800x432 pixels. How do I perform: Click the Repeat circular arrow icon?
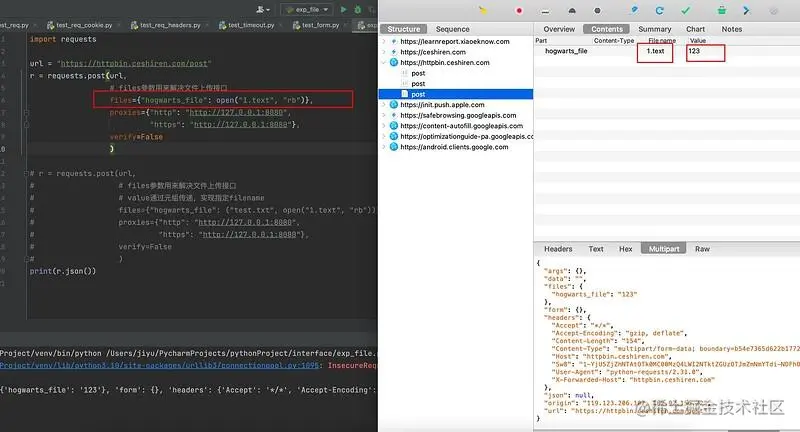pos(659,10)
